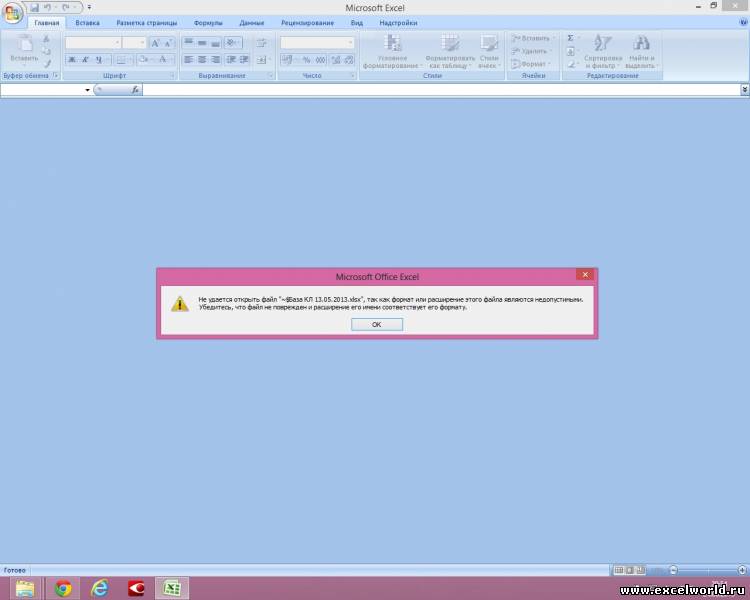Click the Вставить paste icon

coord(24,44)
